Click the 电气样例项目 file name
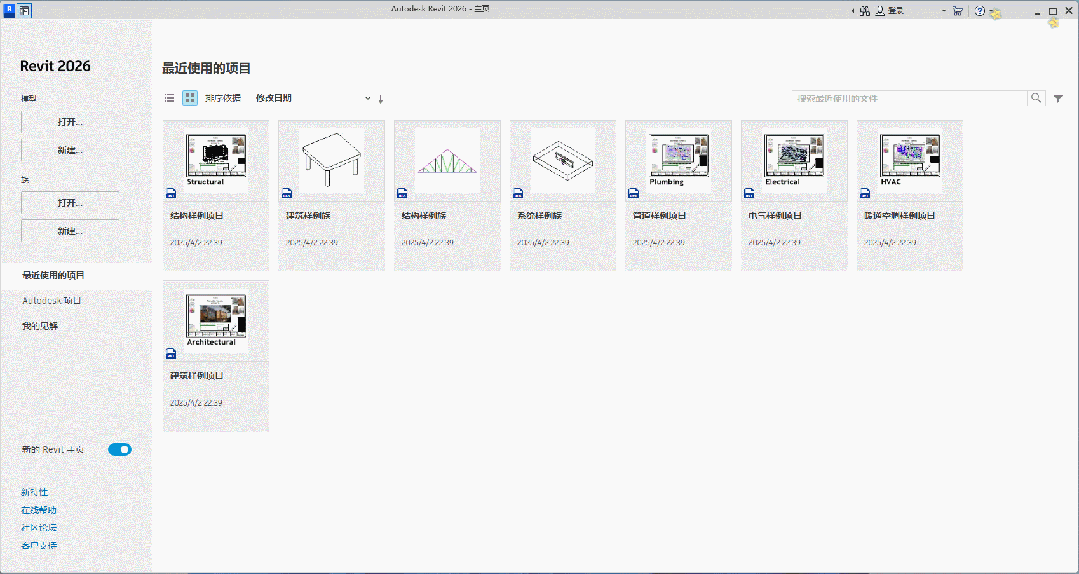 (775, 215)
